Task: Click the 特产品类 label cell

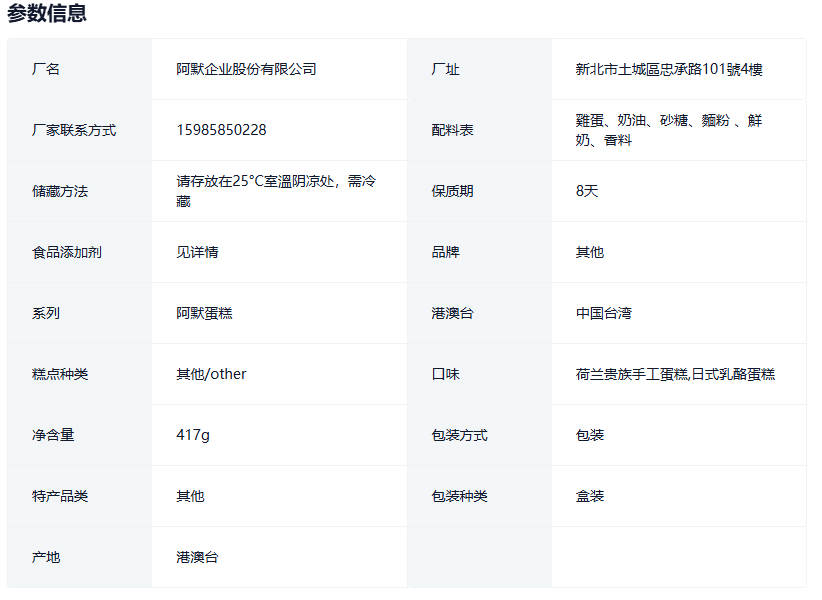Action: tap(60, 496)
